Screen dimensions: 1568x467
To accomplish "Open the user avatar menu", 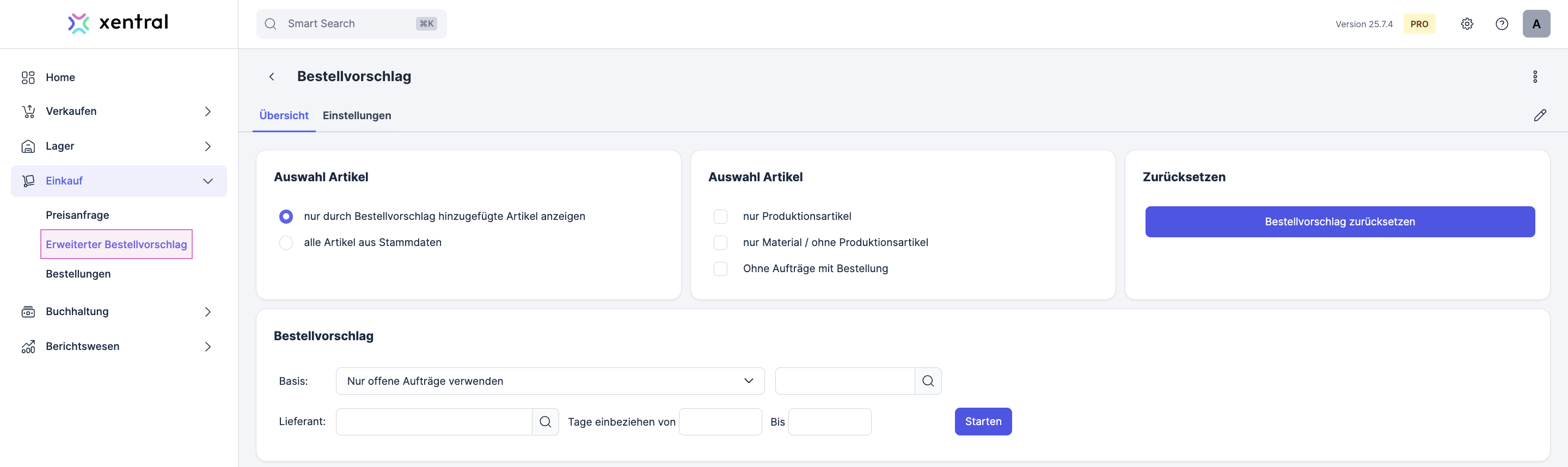I will pos(1536,24).
